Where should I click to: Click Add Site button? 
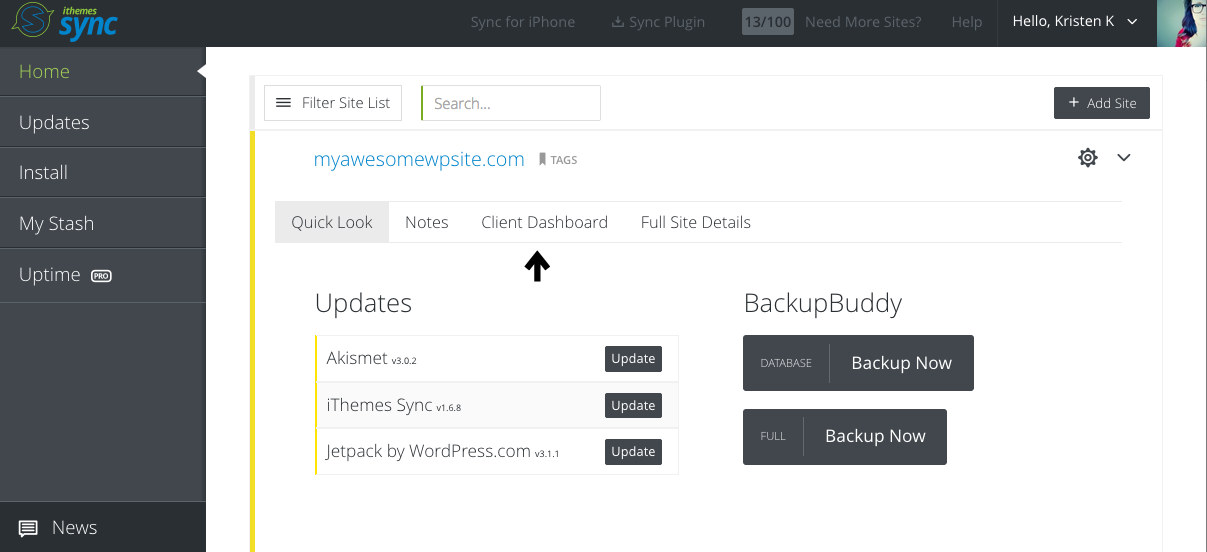pos(1102,103)
